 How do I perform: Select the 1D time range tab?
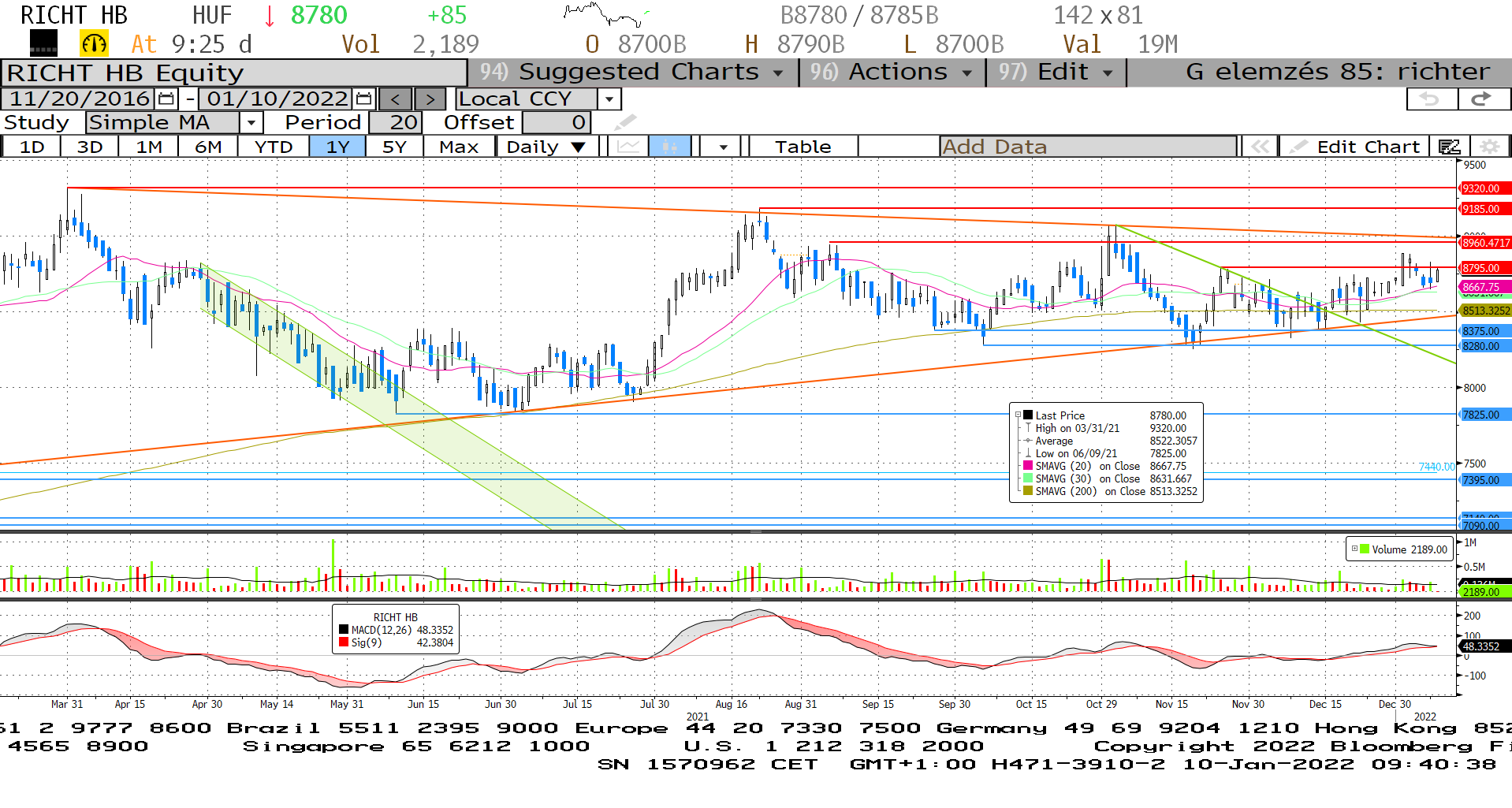click(x=32, y=147)
